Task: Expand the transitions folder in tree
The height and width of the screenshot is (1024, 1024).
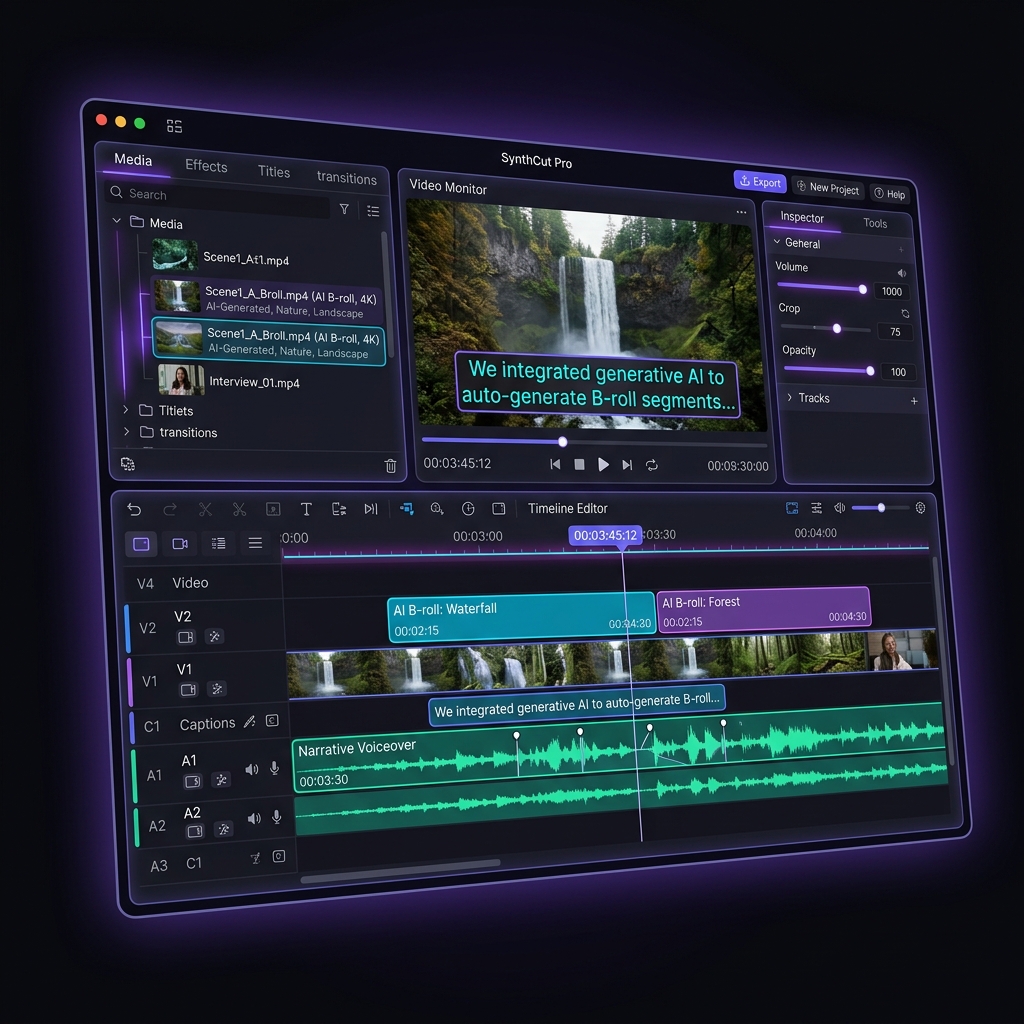Action: click(127, 431)
